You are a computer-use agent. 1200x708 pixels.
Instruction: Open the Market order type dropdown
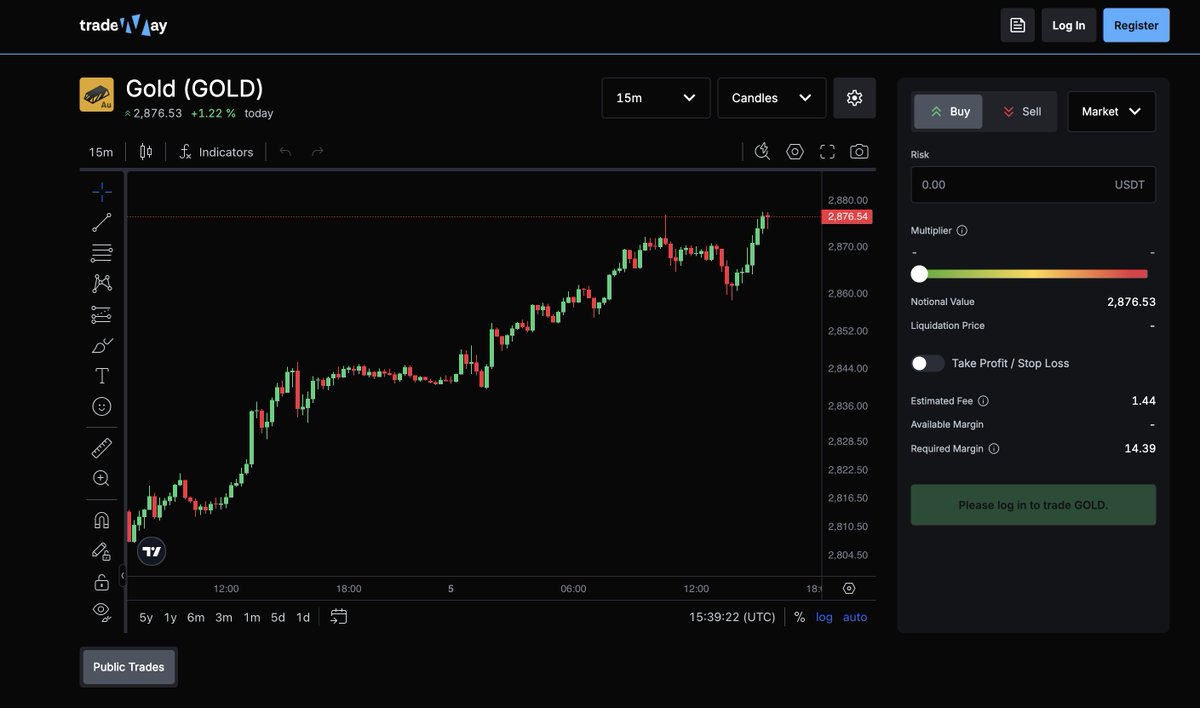[x=1111, y=111]
